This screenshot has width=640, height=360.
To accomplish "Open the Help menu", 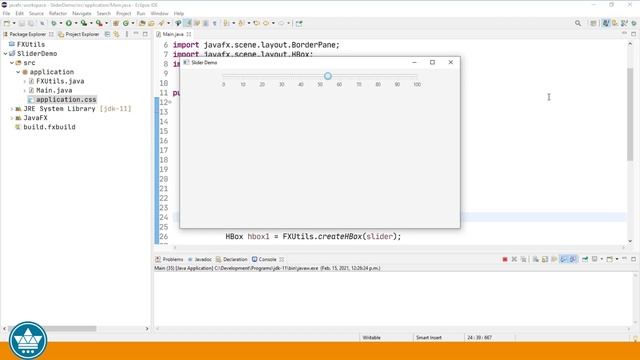I will 179,13.
